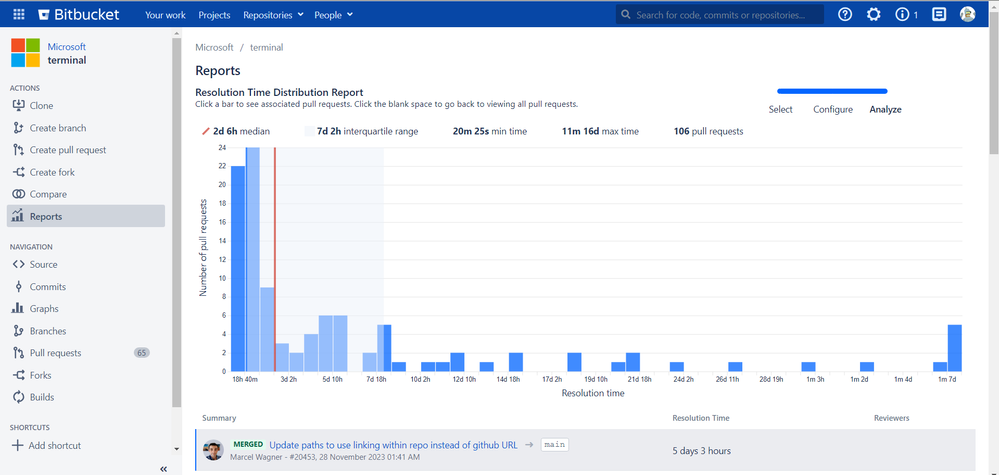Click the 65 pull requests badge
The image size is (999, 475).
pyautogui.click(x=141, y=353)
